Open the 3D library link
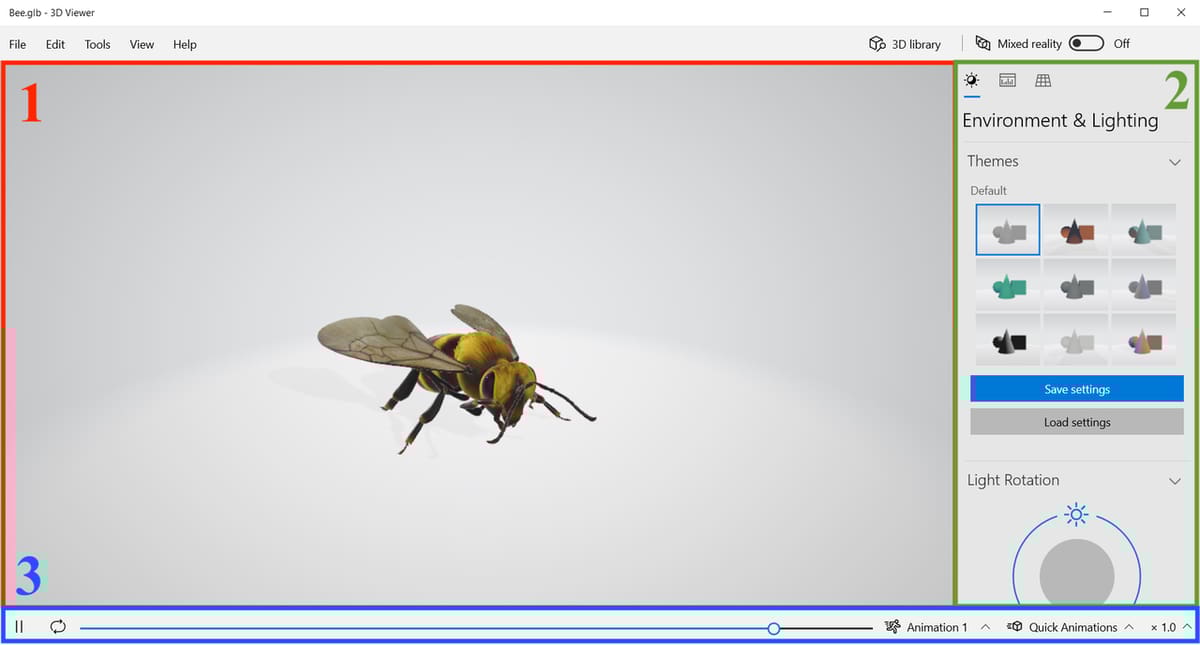The width and height of the screenshot is (1200, 645). pos(905,44)
